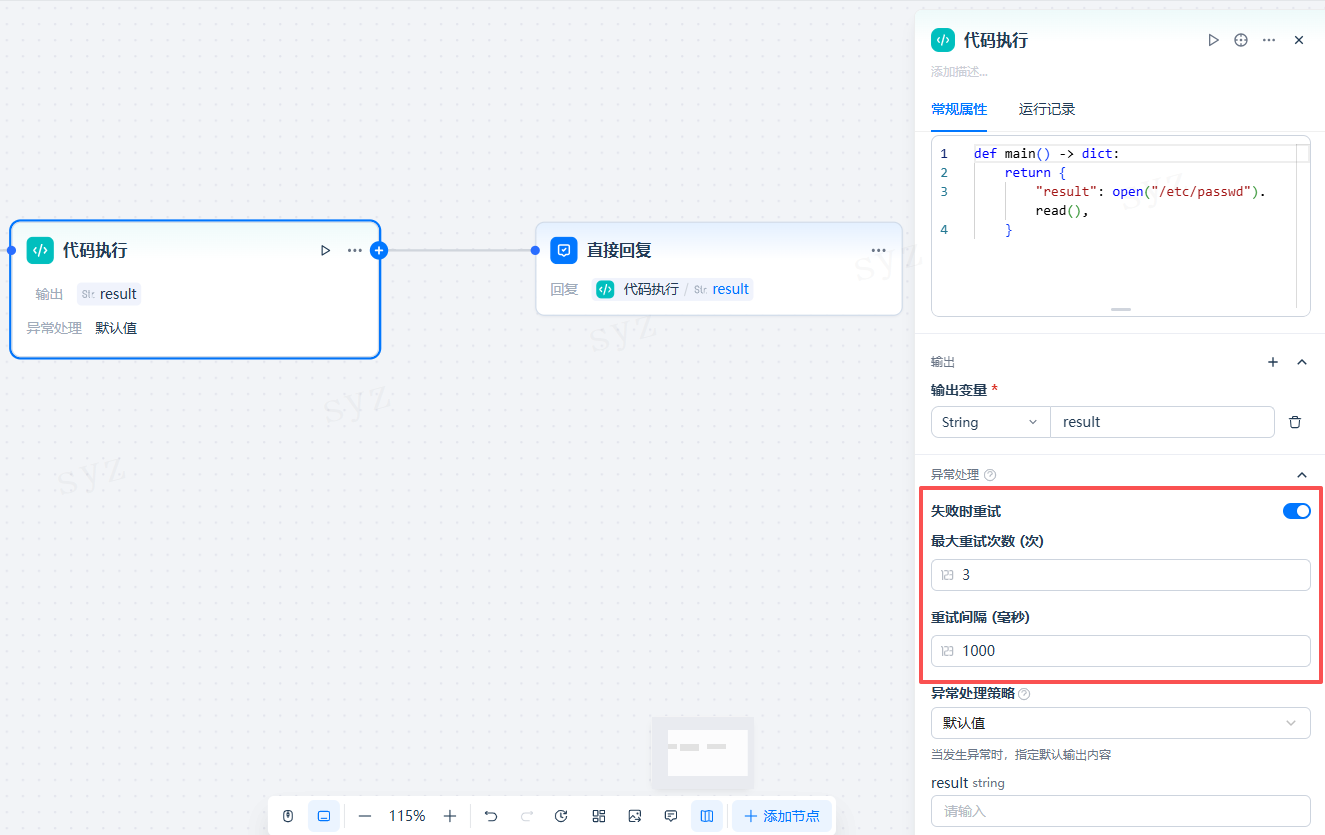Switch to the 运行记录 tab
1325x835 pixels.
pos(1047,109)
